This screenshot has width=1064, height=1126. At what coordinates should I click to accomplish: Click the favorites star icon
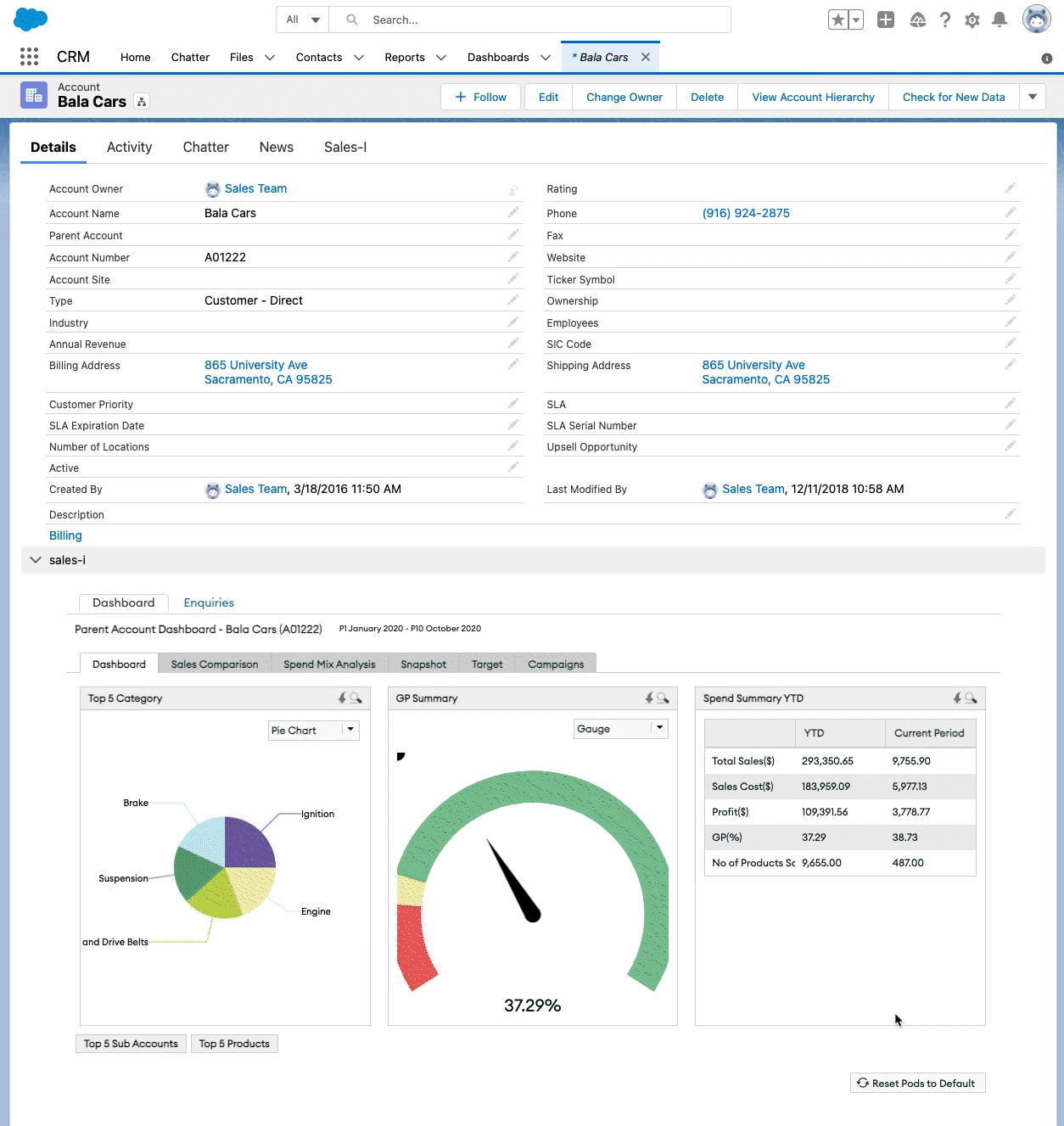click(837, 20)
